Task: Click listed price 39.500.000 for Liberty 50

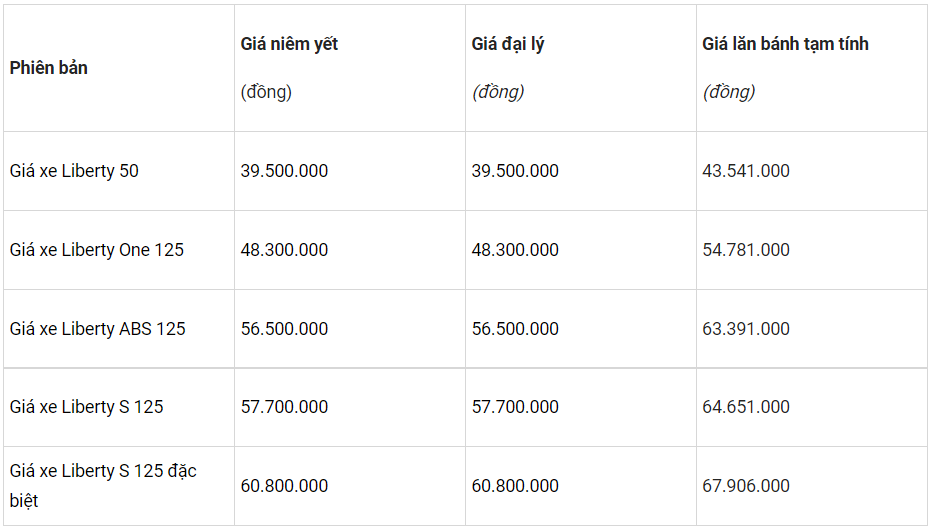Action: pos(284,171)
